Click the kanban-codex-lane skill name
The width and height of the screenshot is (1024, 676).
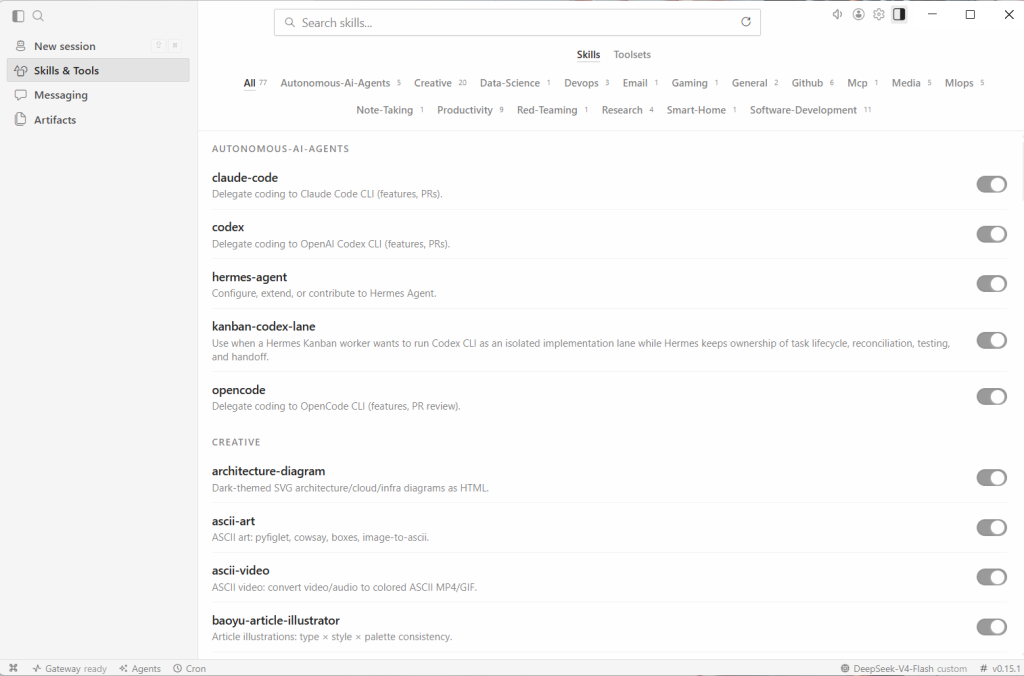click(x=263, y=327)
